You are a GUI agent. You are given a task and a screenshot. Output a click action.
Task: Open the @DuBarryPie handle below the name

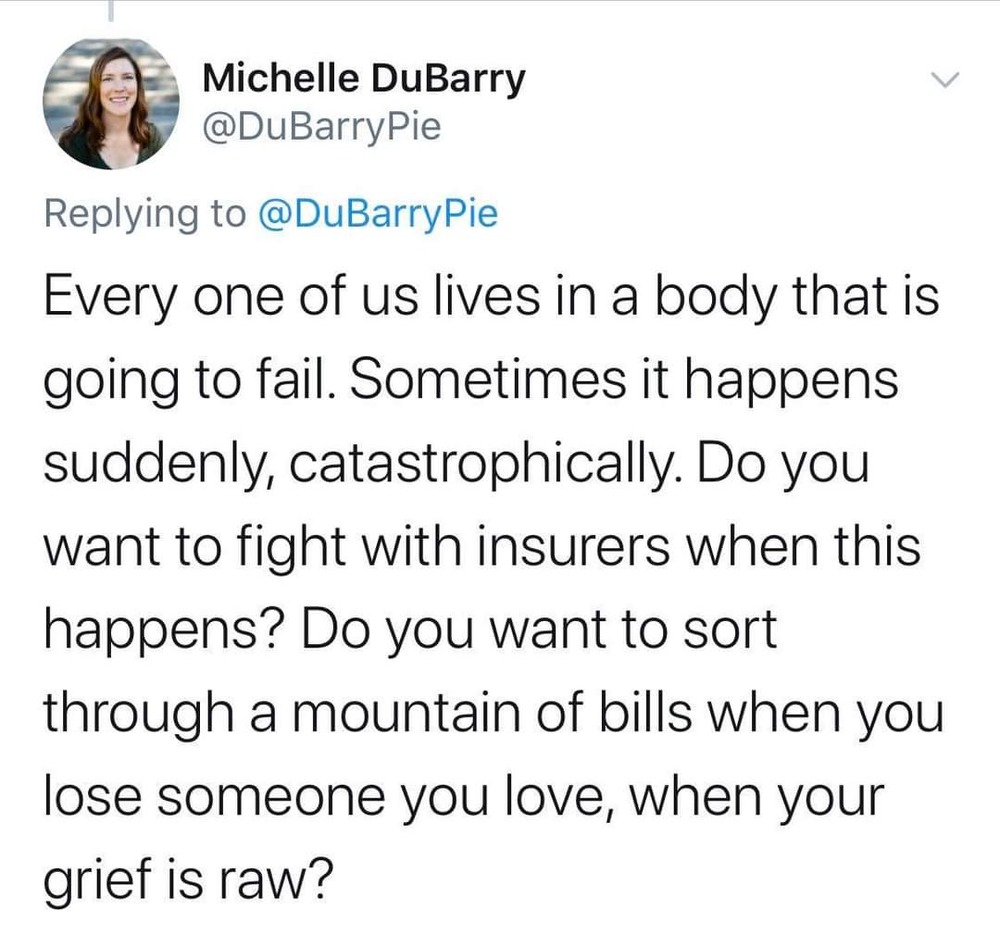click(321, 128)
